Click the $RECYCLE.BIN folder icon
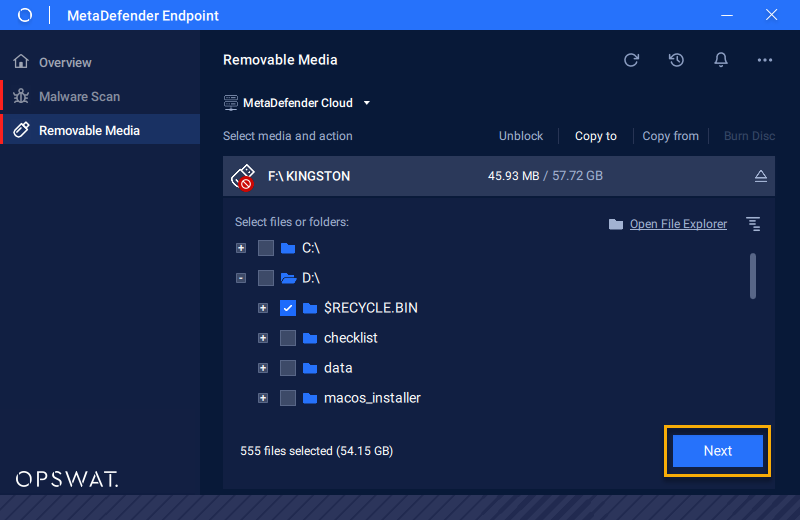Screen dimensions: 800x520 click(310, 308)
